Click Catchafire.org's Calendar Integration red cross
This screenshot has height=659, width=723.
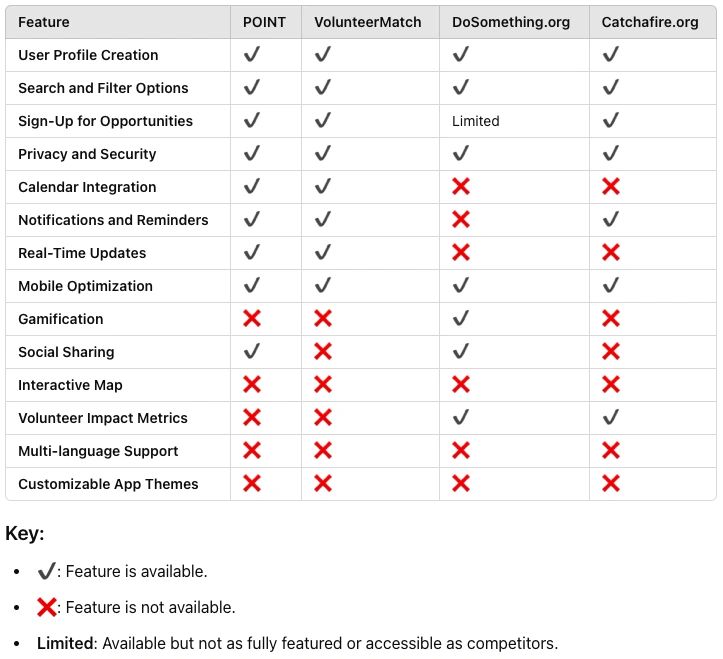[610, 187]
